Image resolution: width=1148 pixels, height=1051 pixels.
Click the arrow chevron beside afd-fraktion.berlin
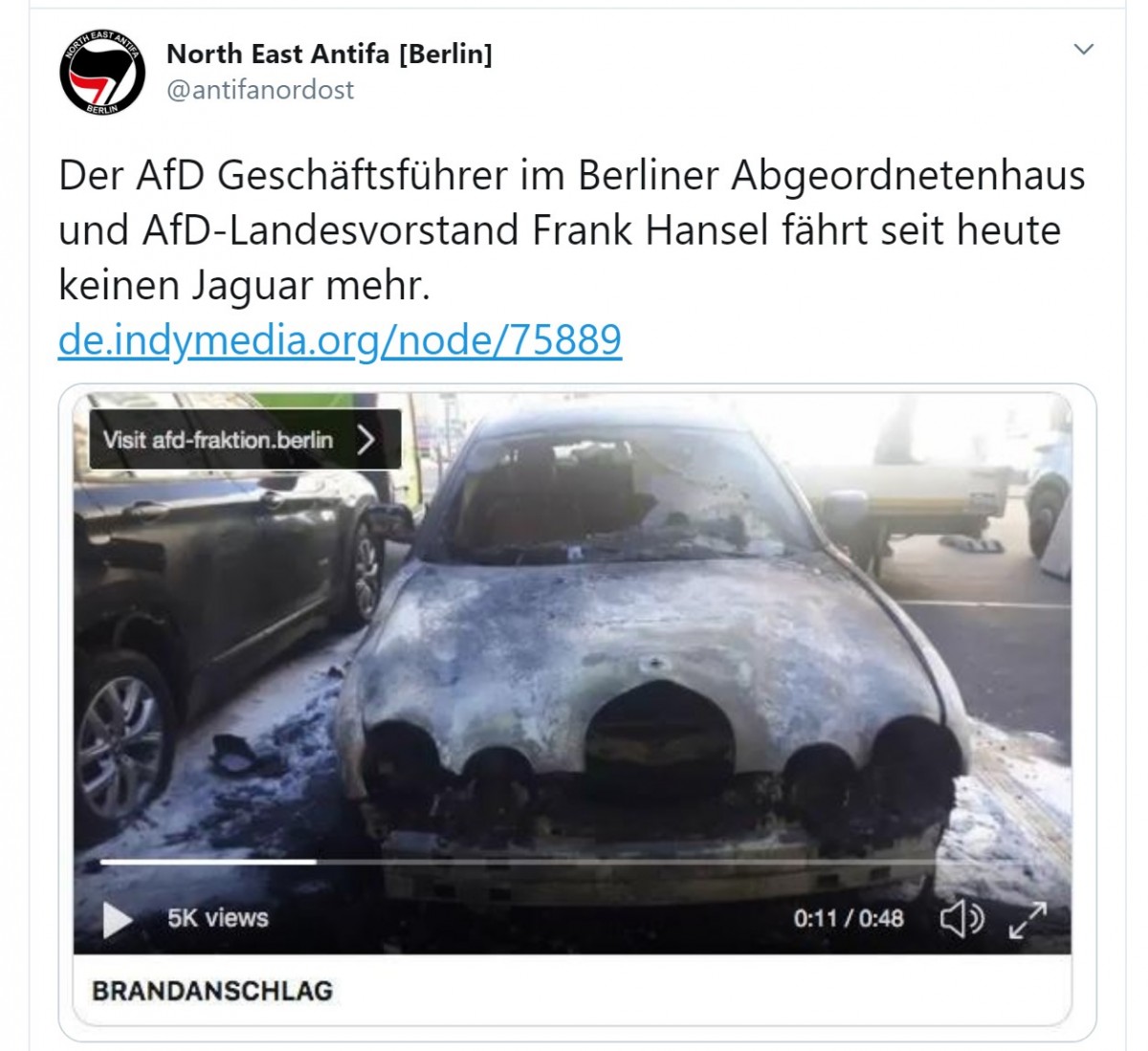tap(366, 440)
